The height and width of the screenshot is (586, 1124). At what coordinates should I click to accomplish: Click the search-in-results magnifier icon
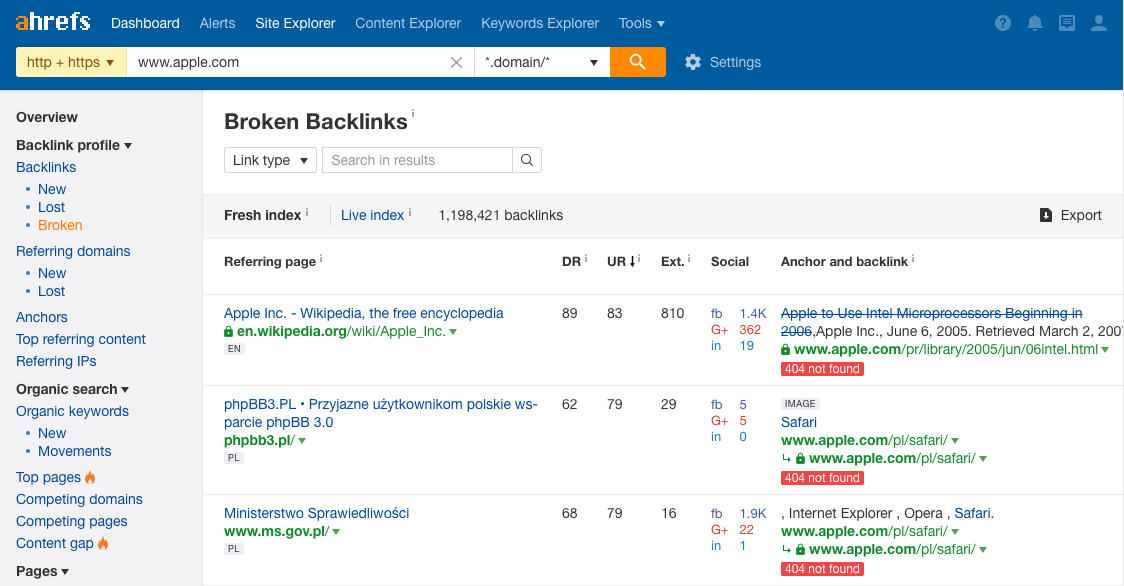click(x=527, y=160)
